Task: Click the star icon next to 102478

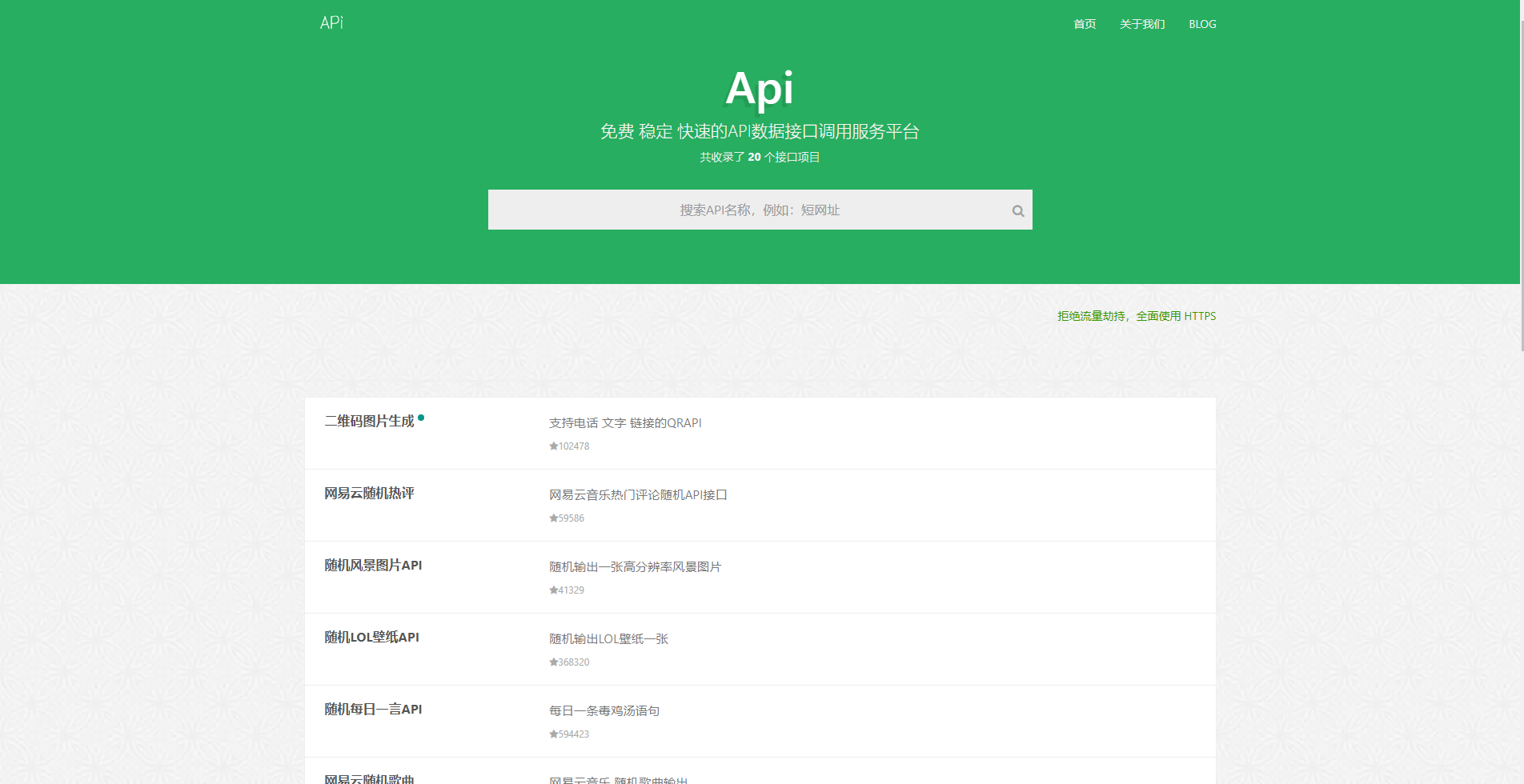Action: click(x=552, y=446)
